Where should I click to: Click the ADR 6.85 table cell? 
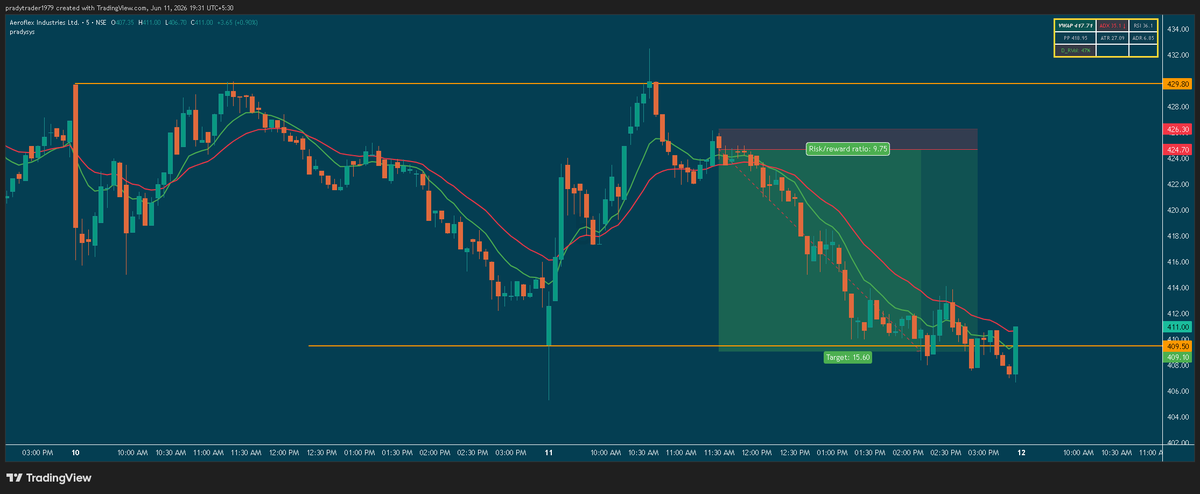[1143, 38]
